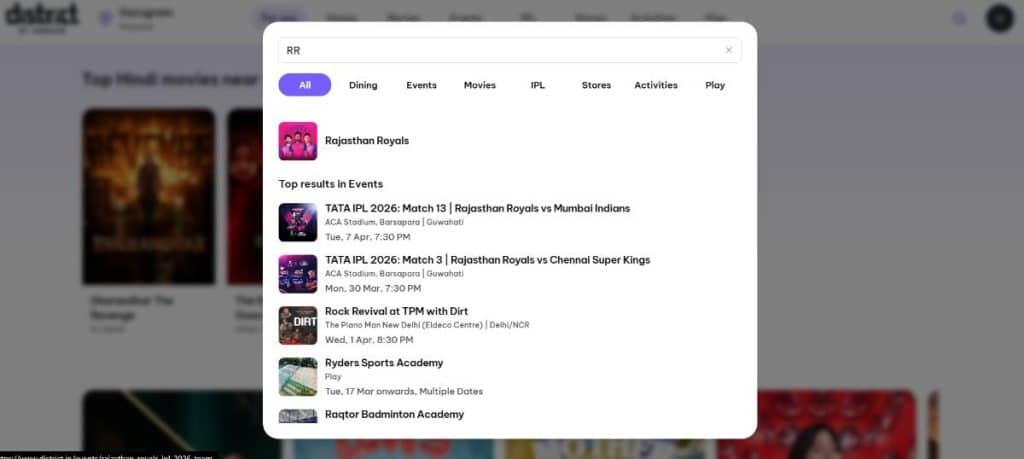Image resolution: width=1024 pixels, height=459 pixels.
Task: Click the District logo in the background page
Action: tap(42, 16)
